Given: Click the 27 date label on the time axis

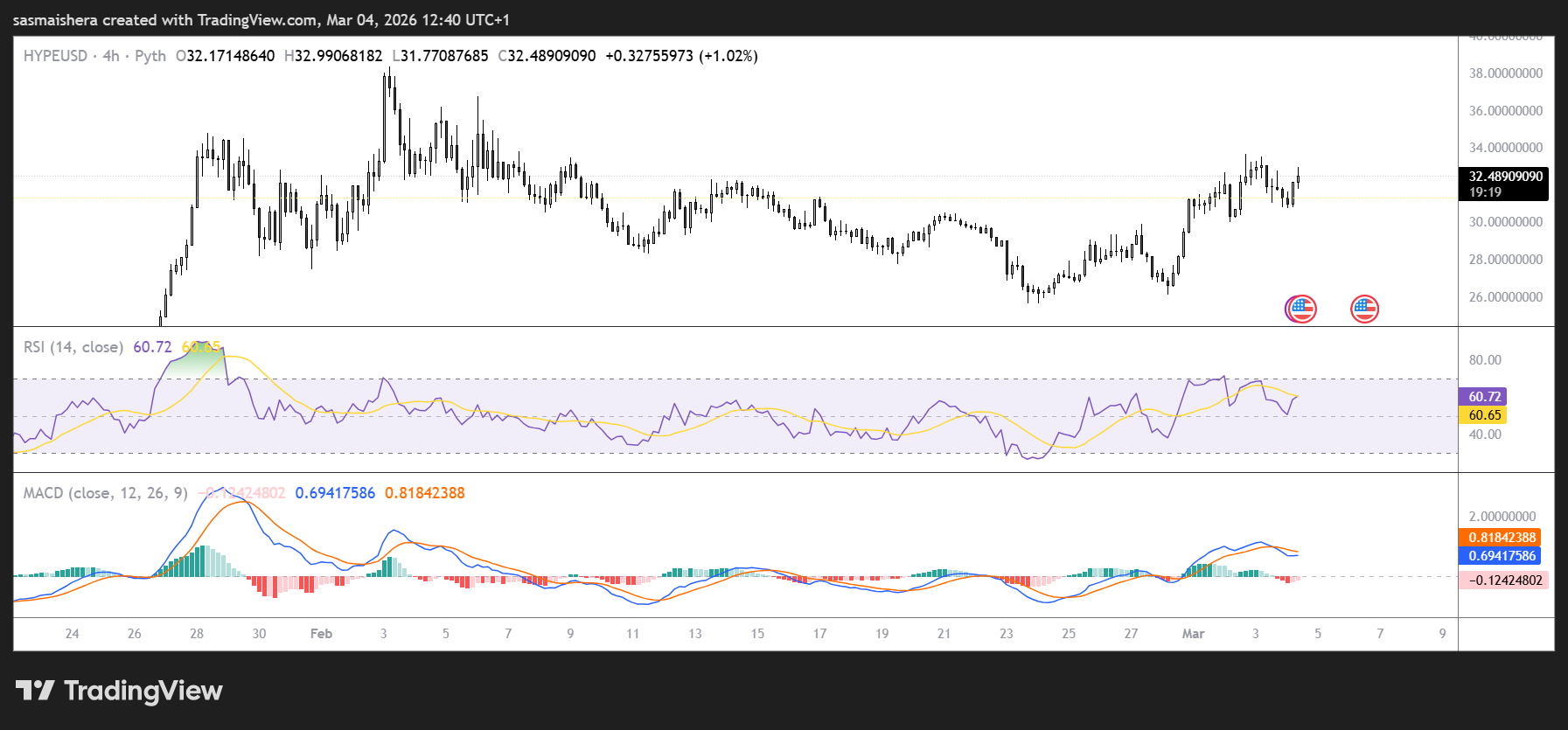Looking at the screenshot, I should tap(1131, 634).
